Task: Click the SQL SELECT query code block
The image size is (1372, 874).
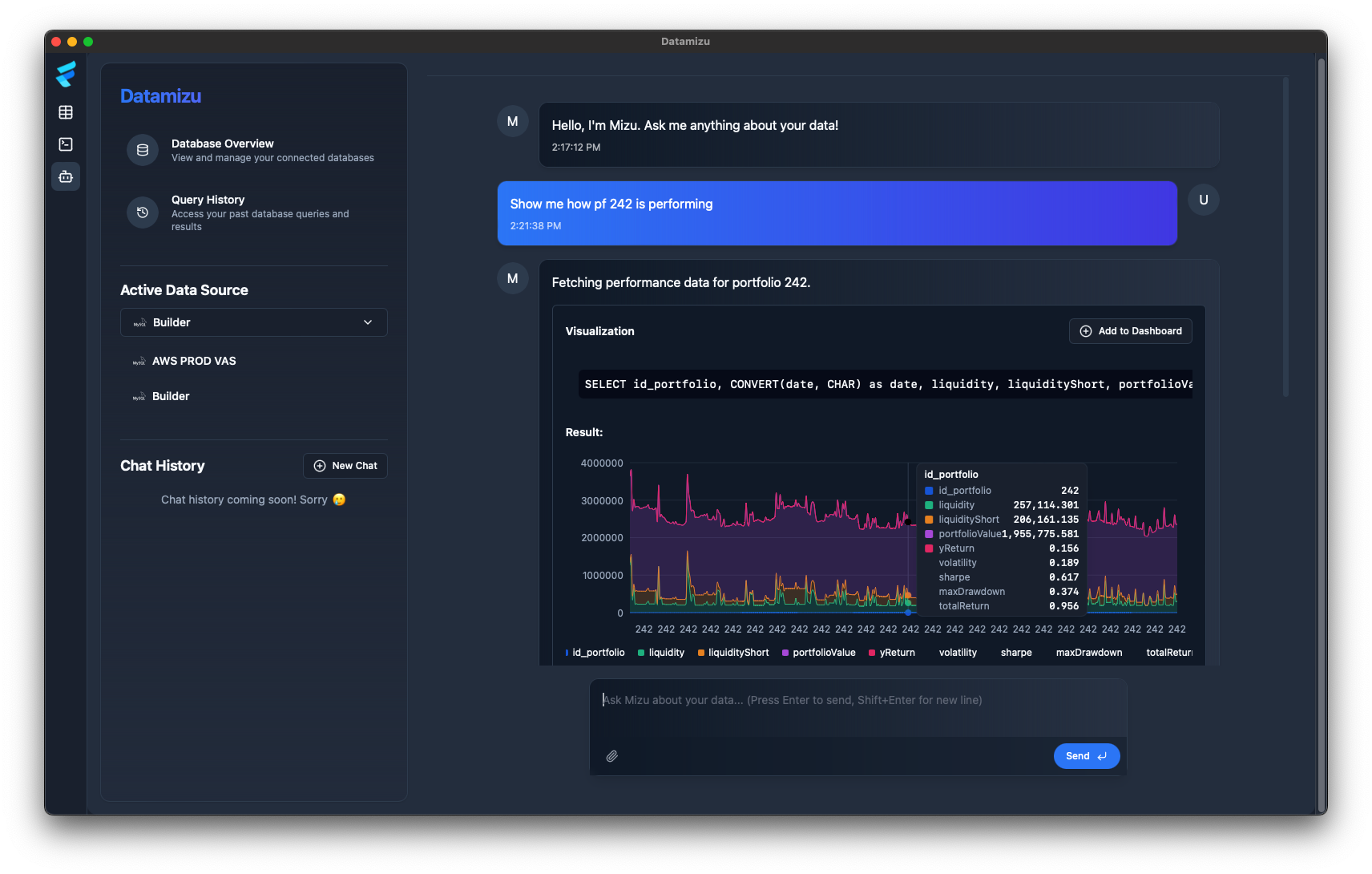Action: 885,384
